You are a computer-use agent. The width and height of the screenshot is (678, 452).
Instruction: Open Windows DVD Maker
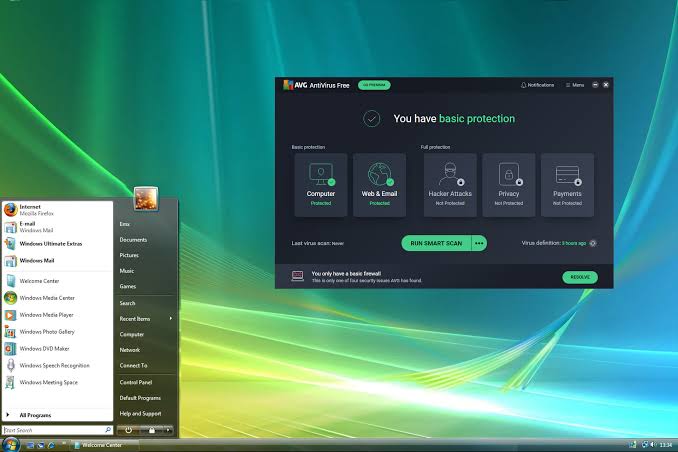57,349
